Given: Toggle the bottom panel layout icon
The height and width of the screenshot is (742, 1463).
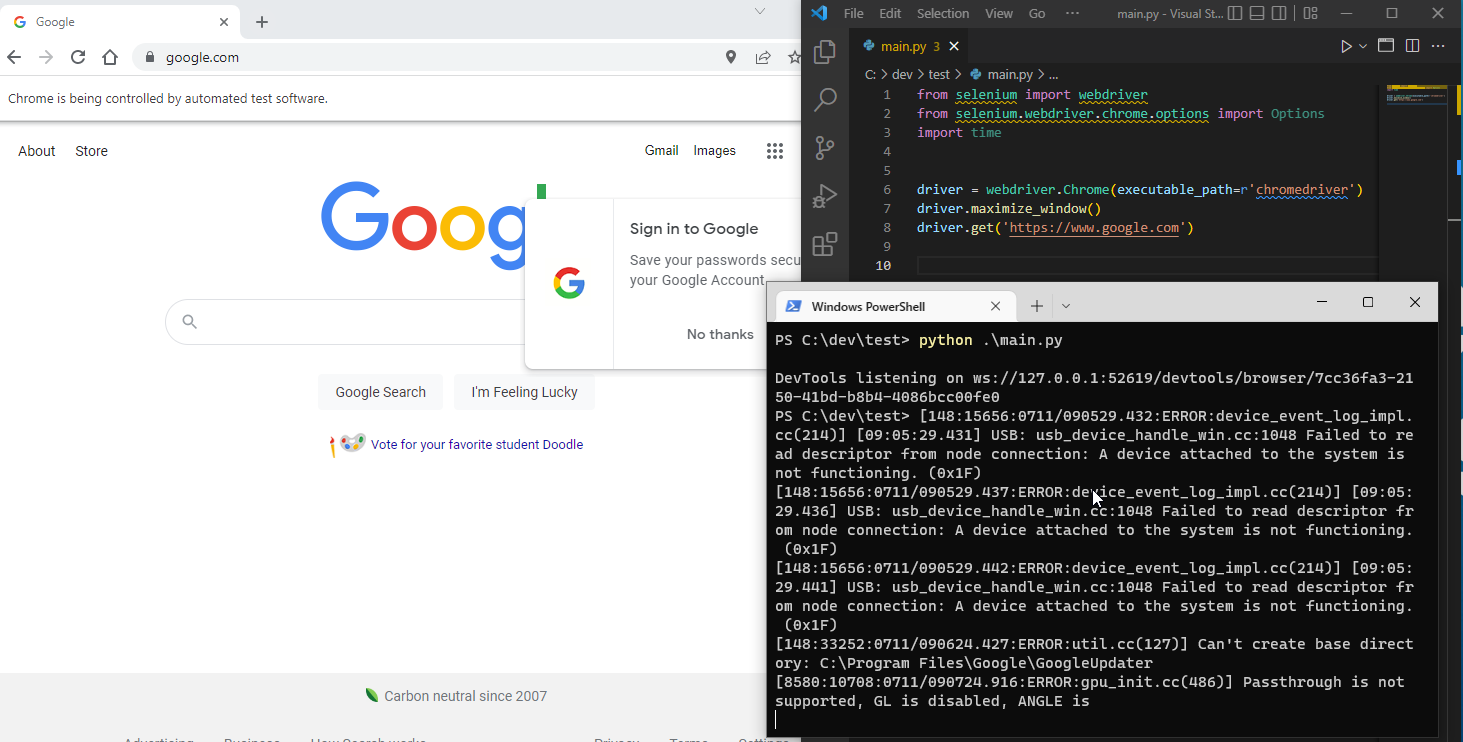Looking at the screenshot, I should (1258, 13).
